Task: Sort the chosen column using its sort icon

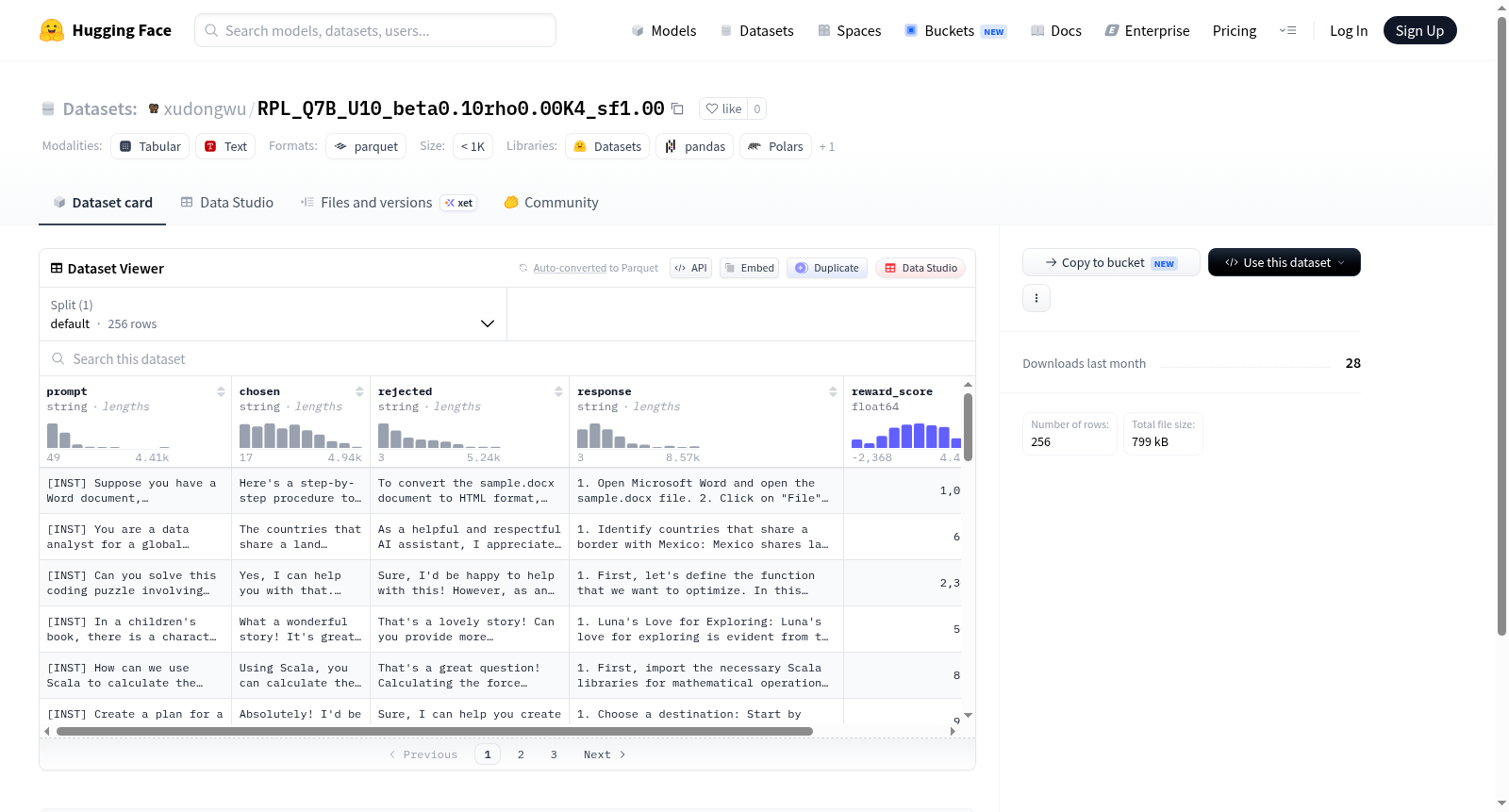Action: 359,391
